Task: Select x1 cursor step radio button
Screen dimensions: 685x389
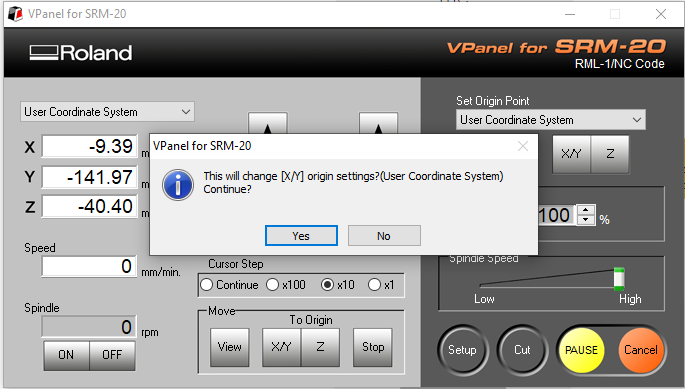Action: click(381, 285)
